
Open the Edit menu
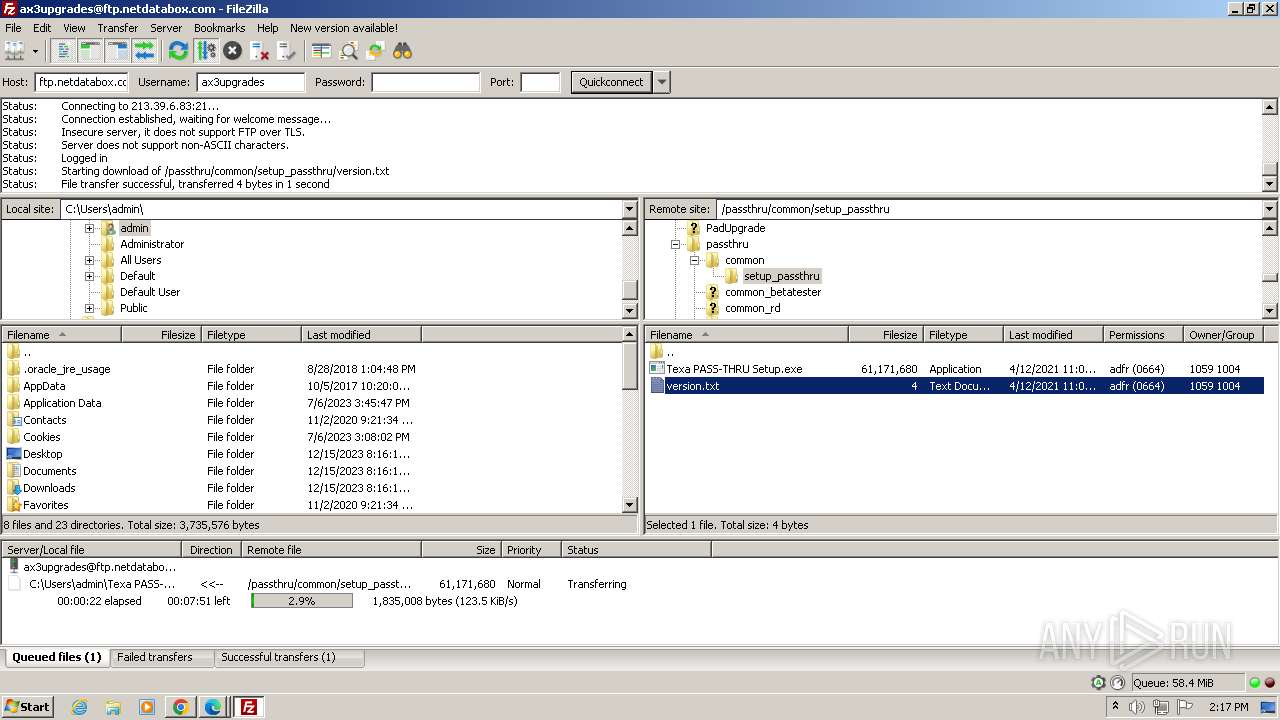pos(42,28)
